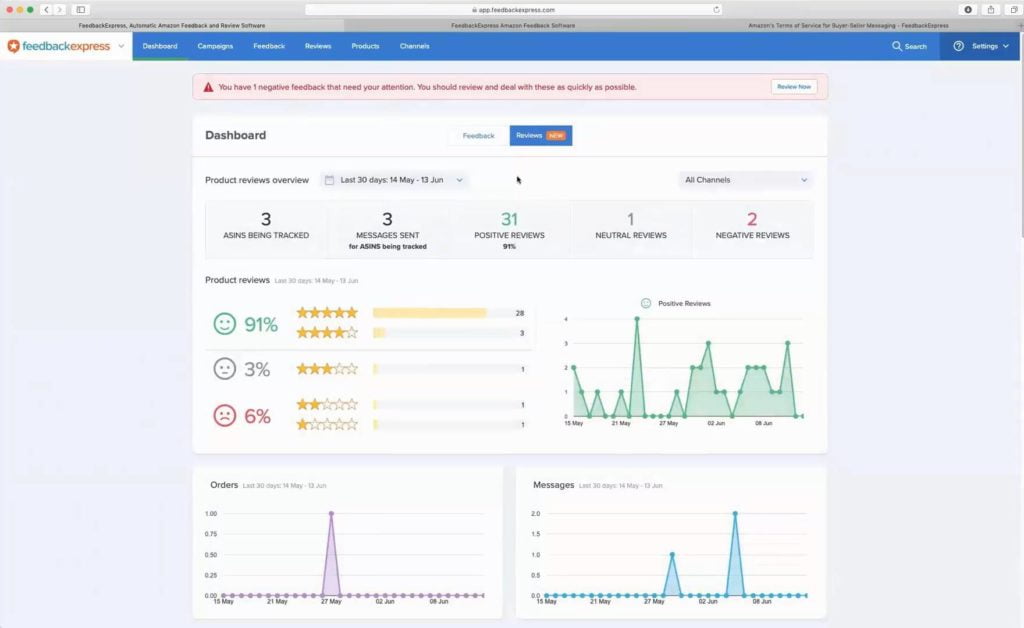Image resolution: width=1024 pixels, height=628 pixels.
Task: Open the Channels nav item
Action: (415, 46)
